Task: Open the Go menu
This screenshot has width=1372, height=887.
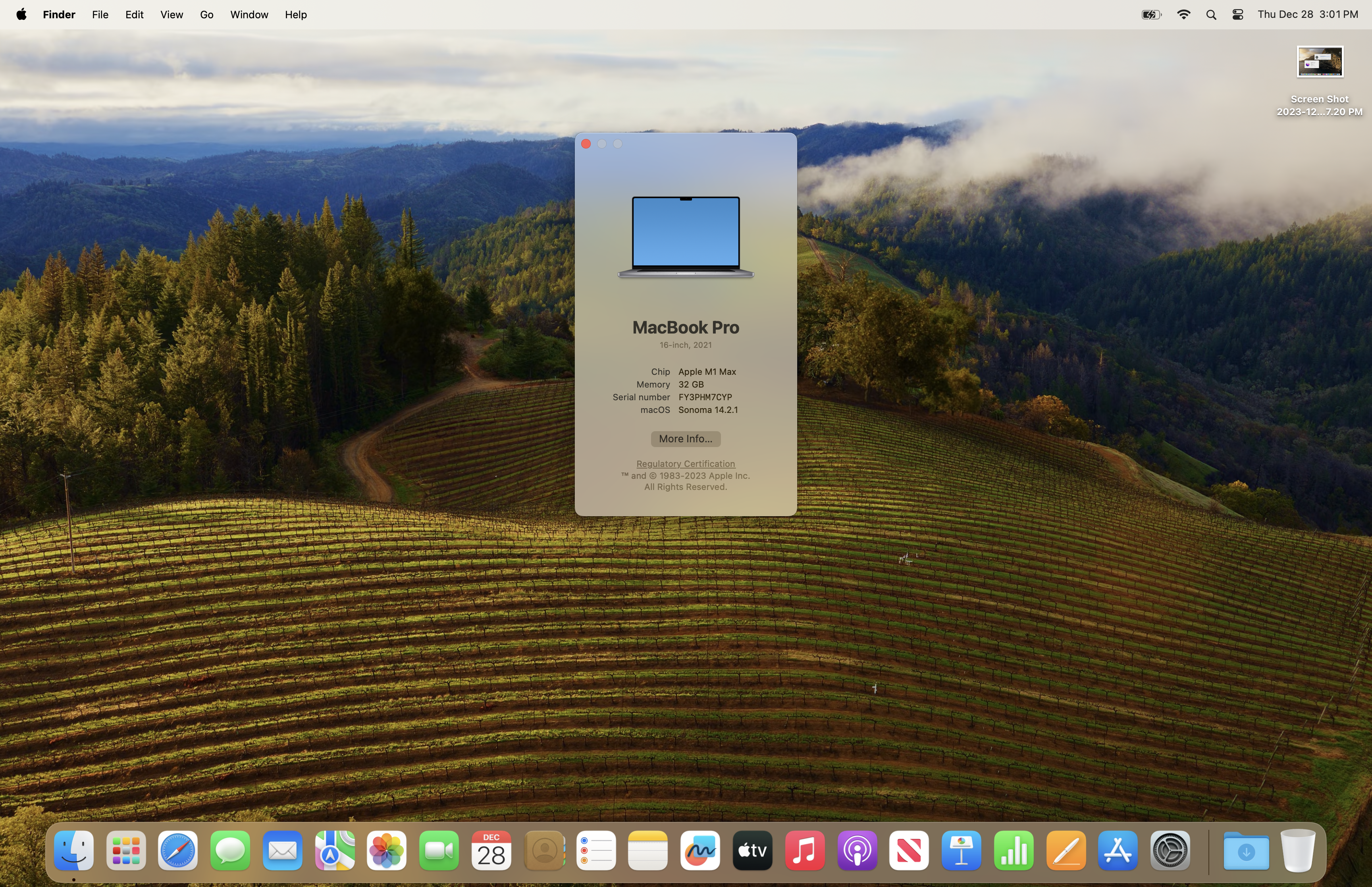Action: [207, 14]
